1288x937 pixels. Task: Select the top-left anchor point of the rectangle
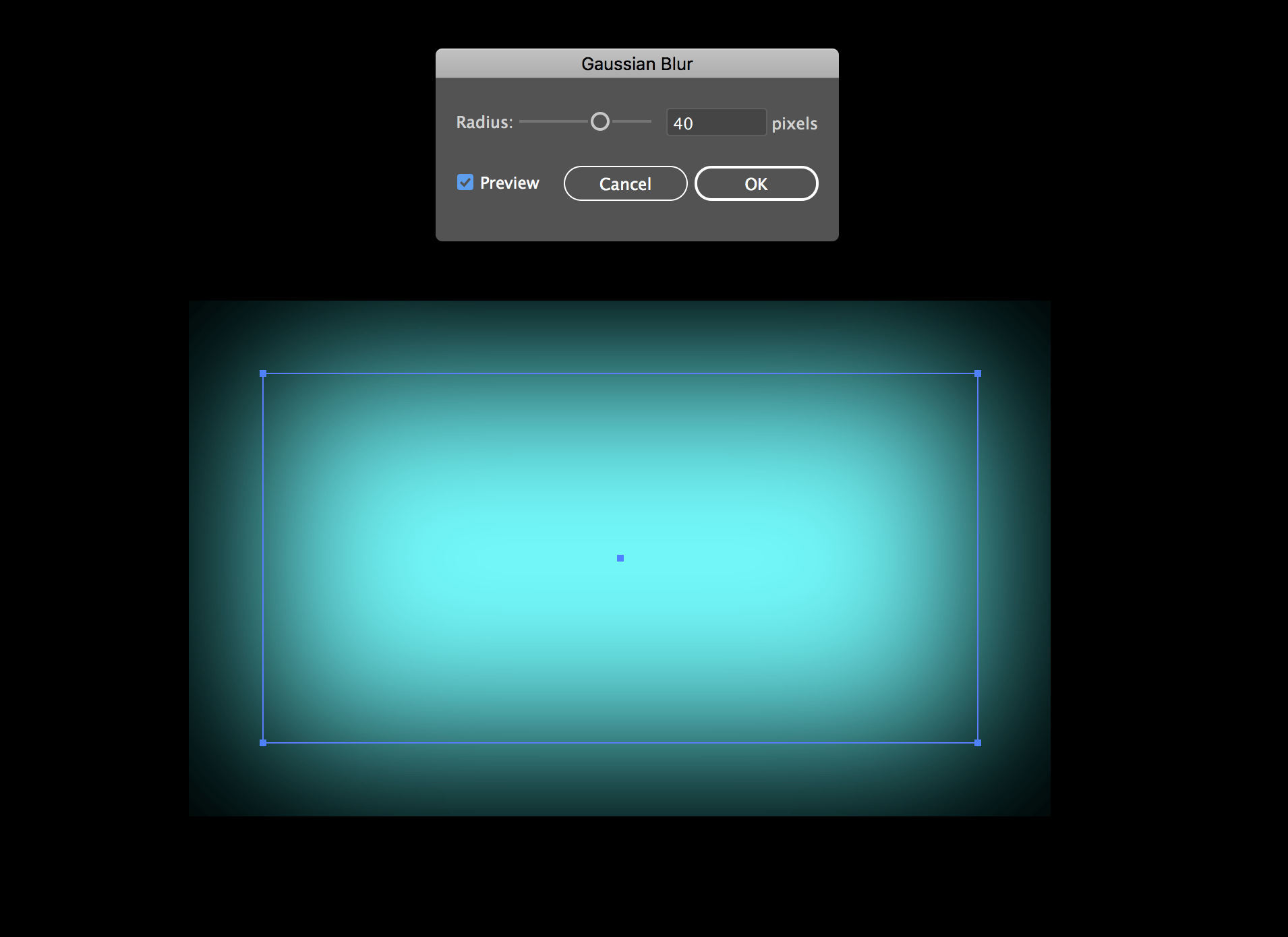pos(263,373)
